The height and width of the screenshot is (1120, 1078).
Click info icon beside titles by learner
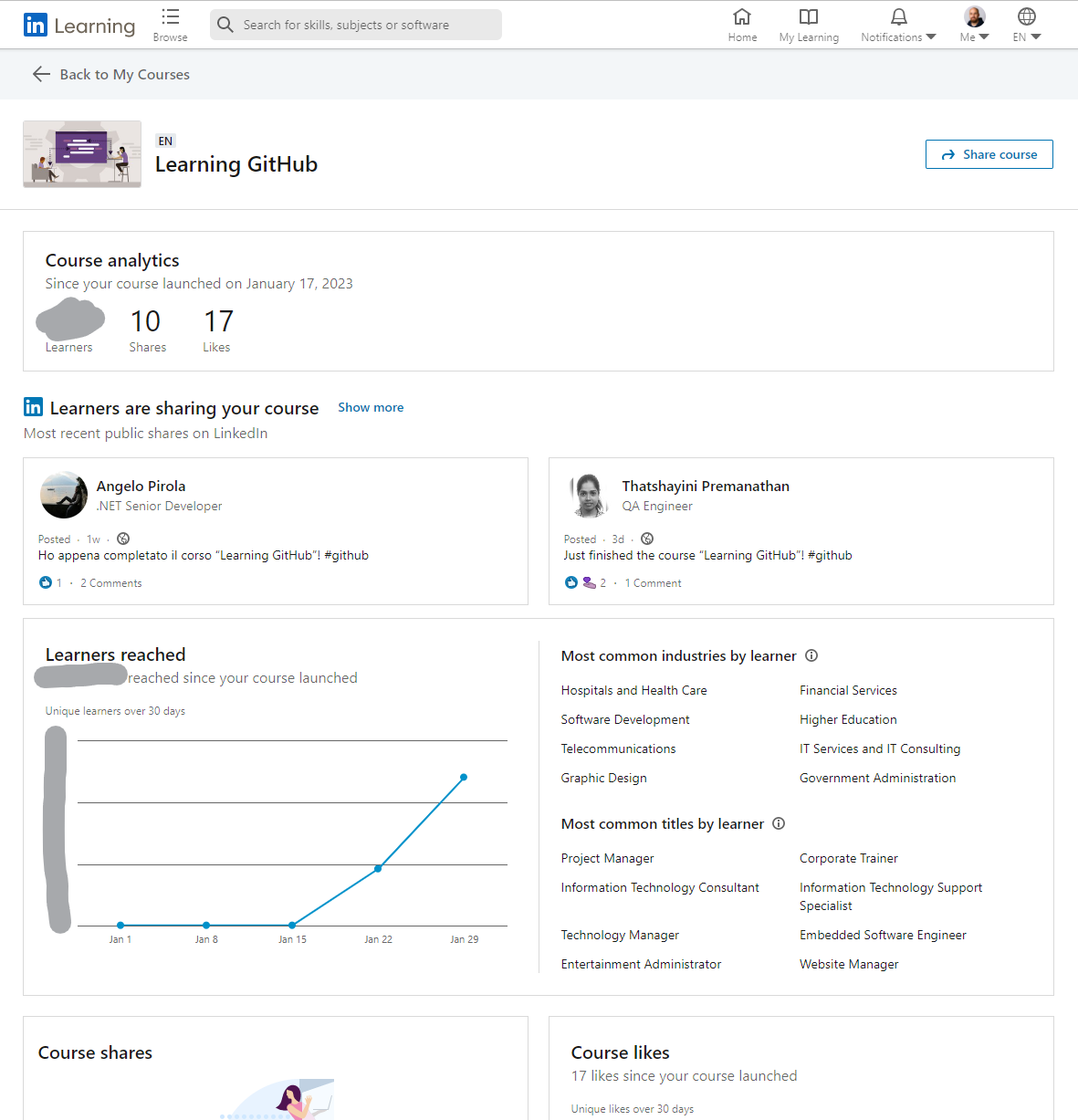click(779, 823)
